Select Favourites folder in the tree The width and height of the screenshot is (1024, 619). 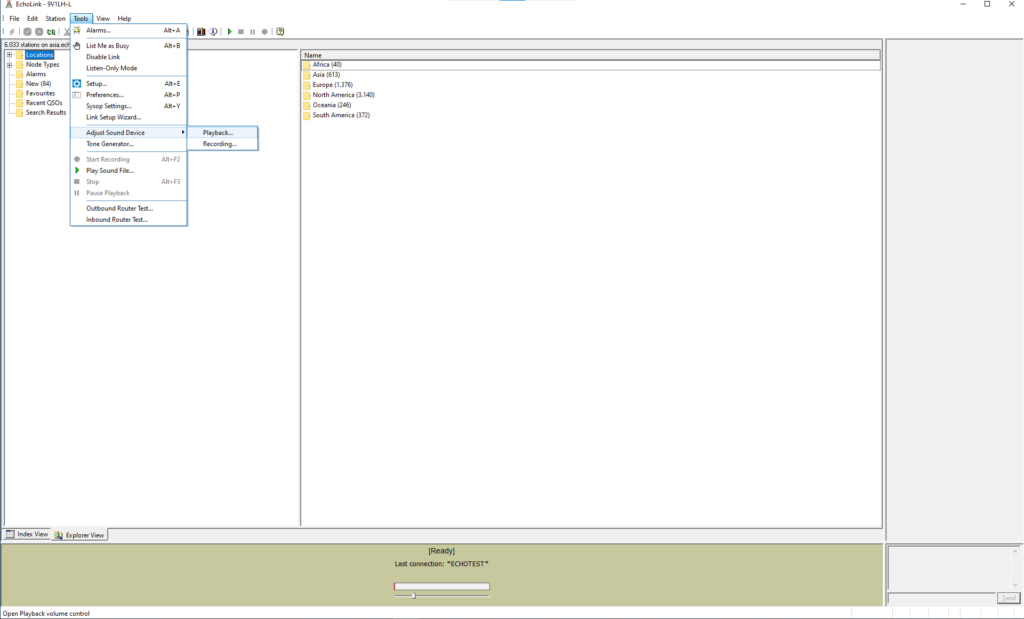click(x=40, y=93)
